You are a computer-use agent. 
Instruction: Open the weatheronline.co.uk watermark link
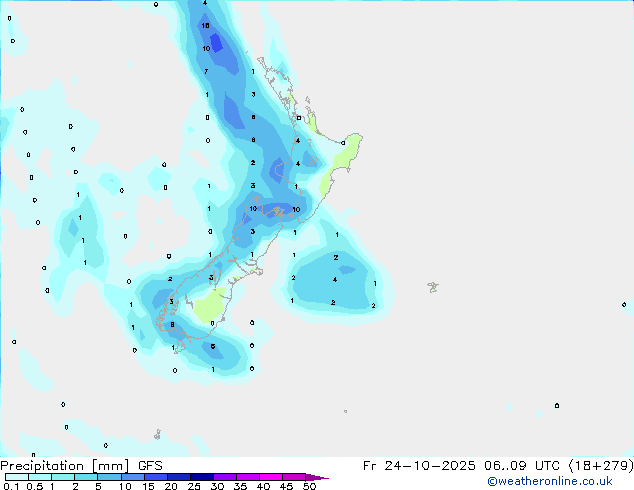[x=557, y=481]
